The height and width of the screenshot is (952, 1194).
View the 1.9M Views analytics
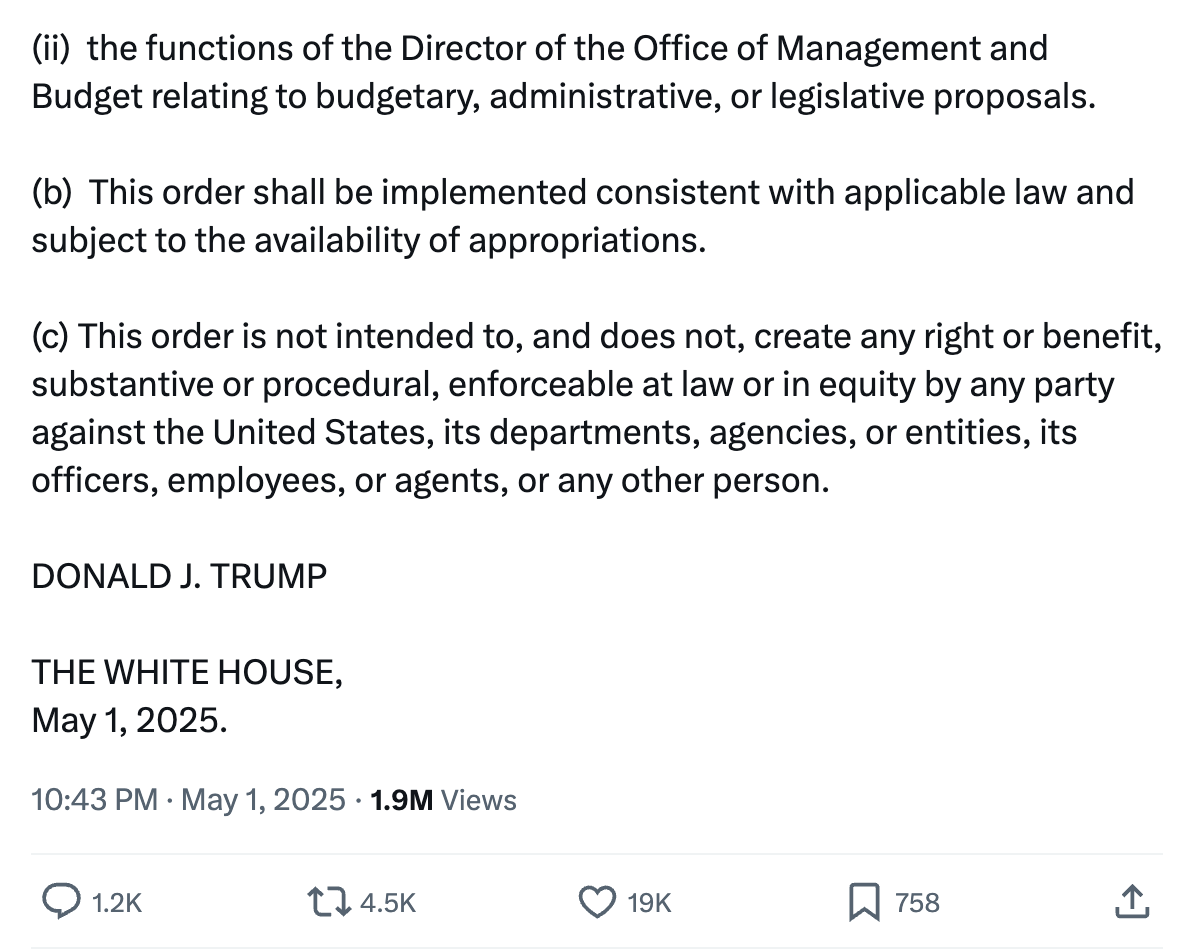coord(443,800)
